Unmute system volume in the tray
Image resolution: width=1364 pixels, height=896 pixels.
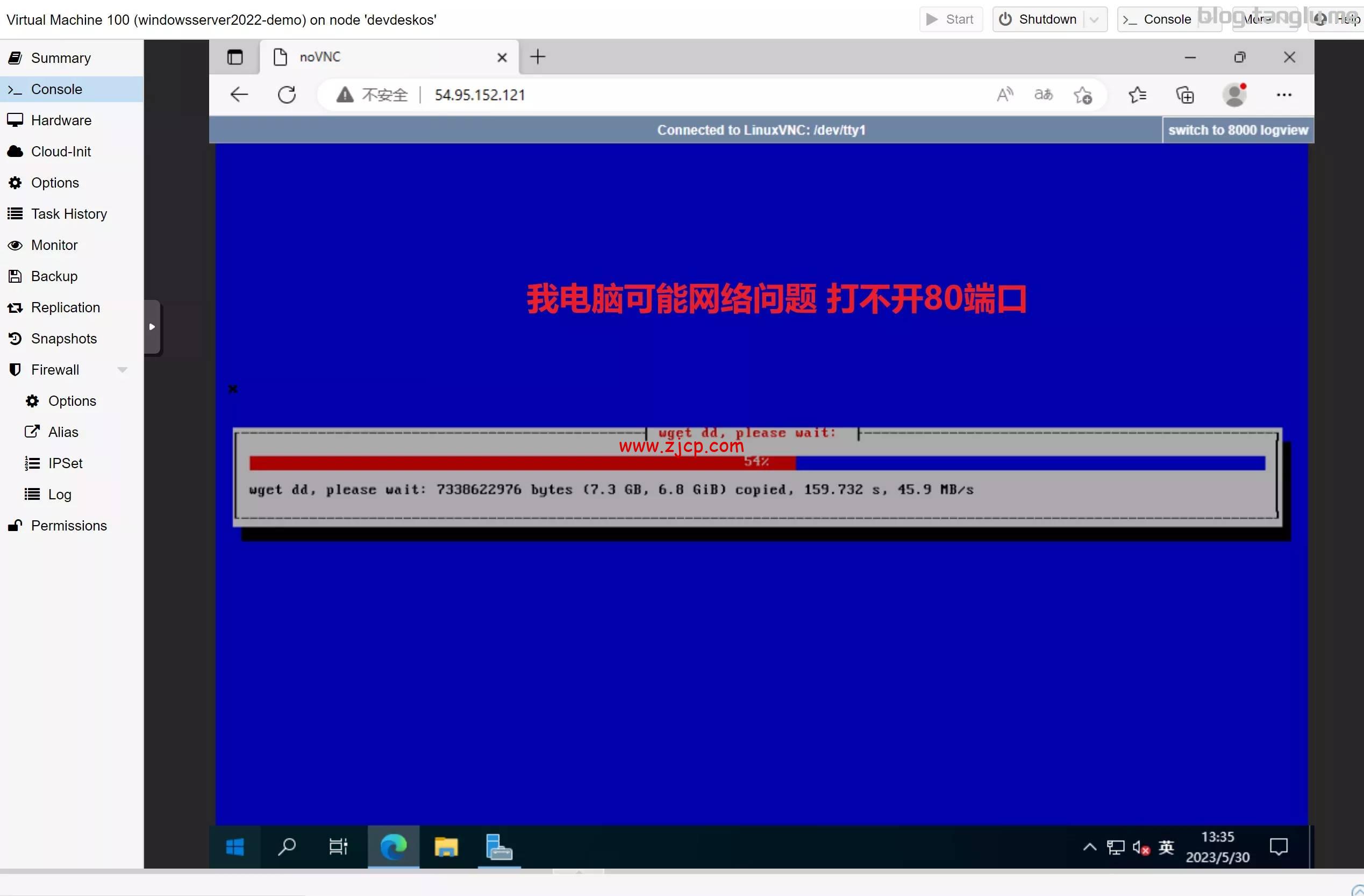click(1140, 848)
